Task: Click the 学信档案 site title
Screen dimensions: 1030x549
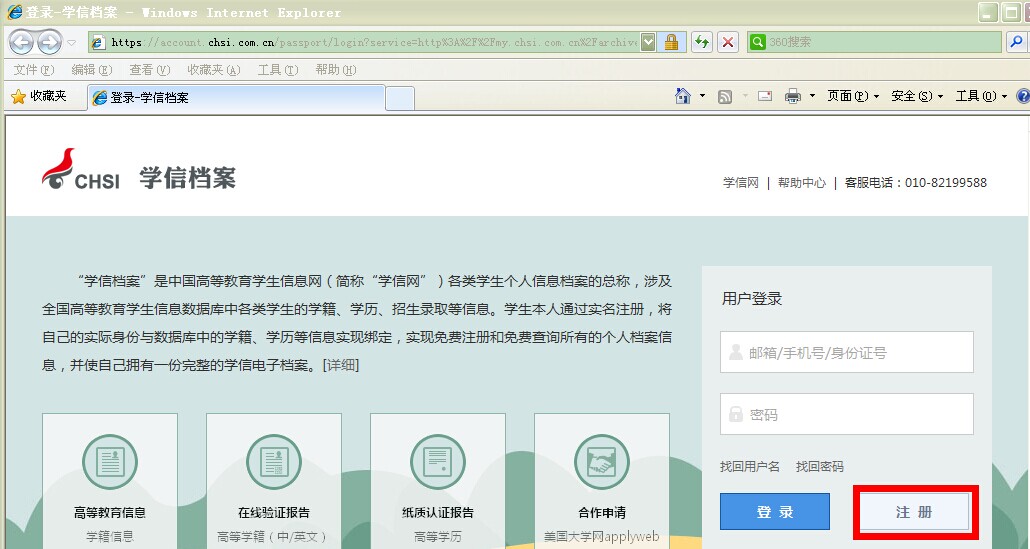Action: pos(187,177)
